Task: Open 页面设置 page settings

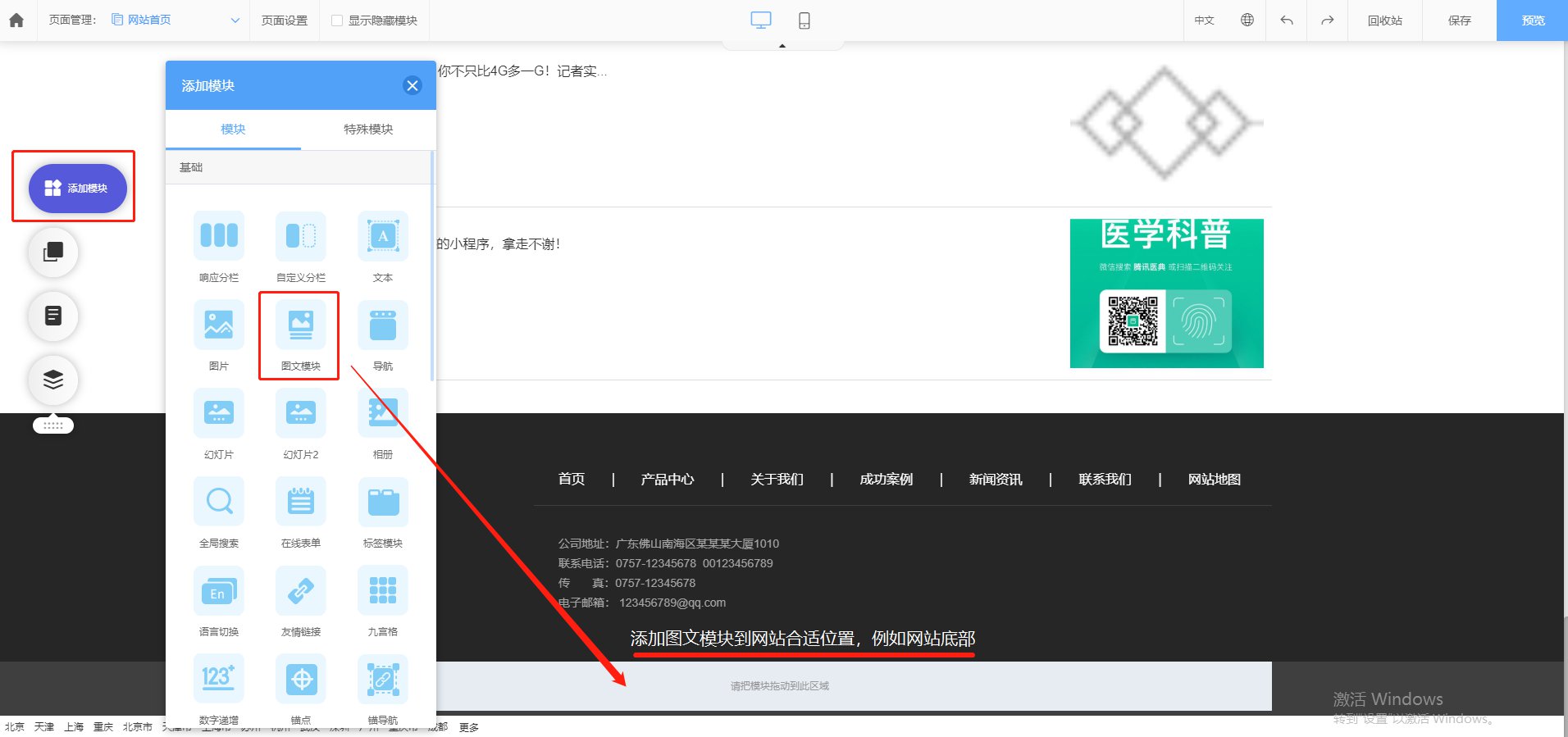Action: (x=285, y=20)
